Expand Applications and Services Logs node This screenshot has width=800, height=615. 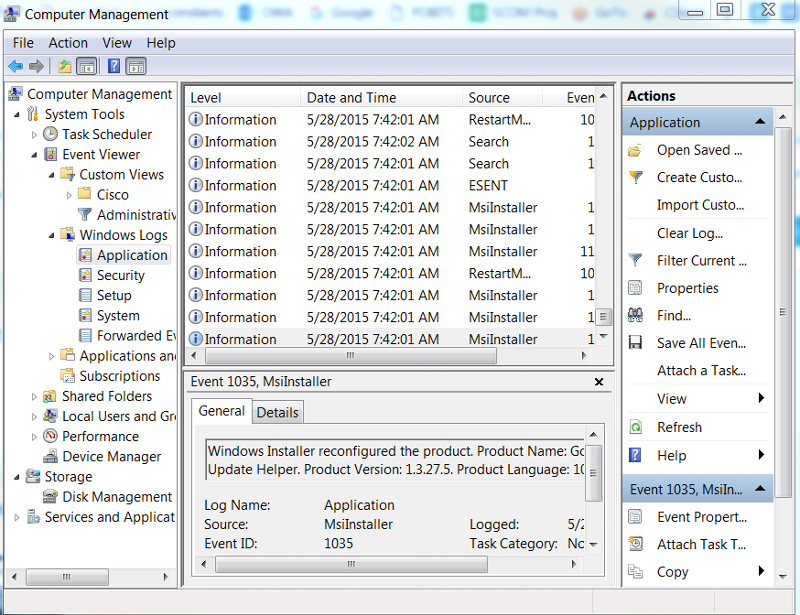point(52,356)
